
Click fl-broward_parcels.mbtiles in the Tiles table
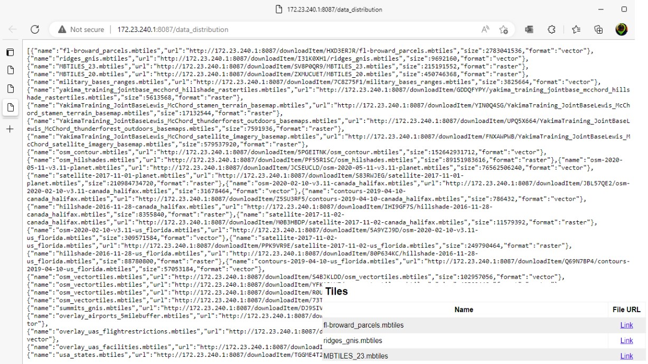[363, 325]
